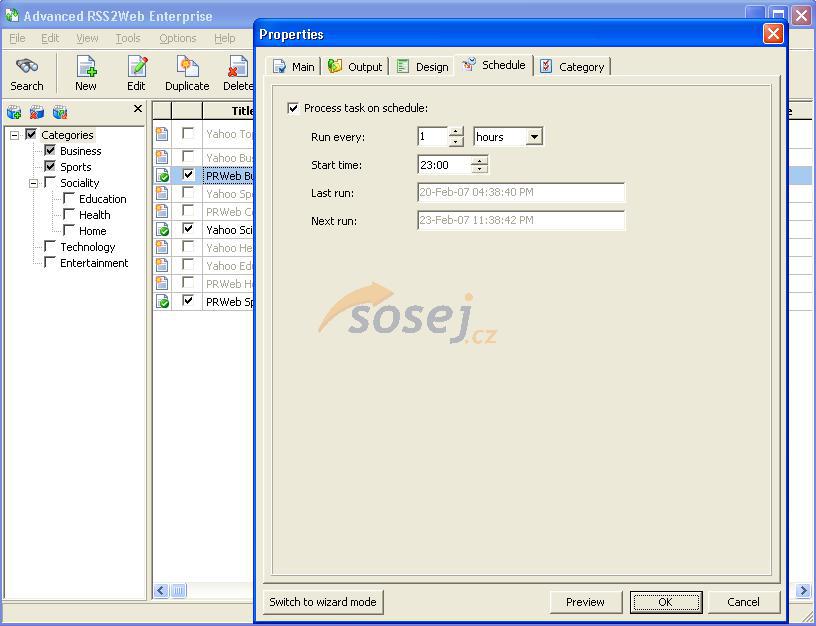Increase the Run every value

pyautogui.click(x=456, y=132)
